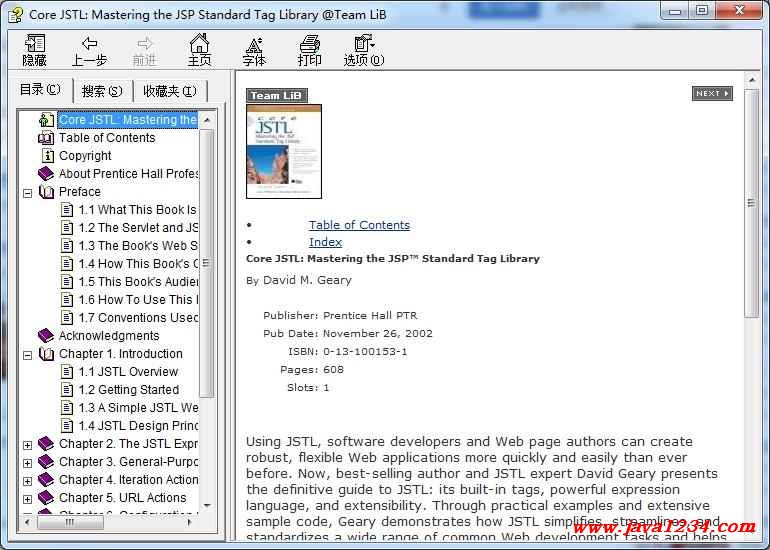Viewport: 770px width, 550px height.
Task: Collapse the Preface tree node
Action: (x=28, y=192)
